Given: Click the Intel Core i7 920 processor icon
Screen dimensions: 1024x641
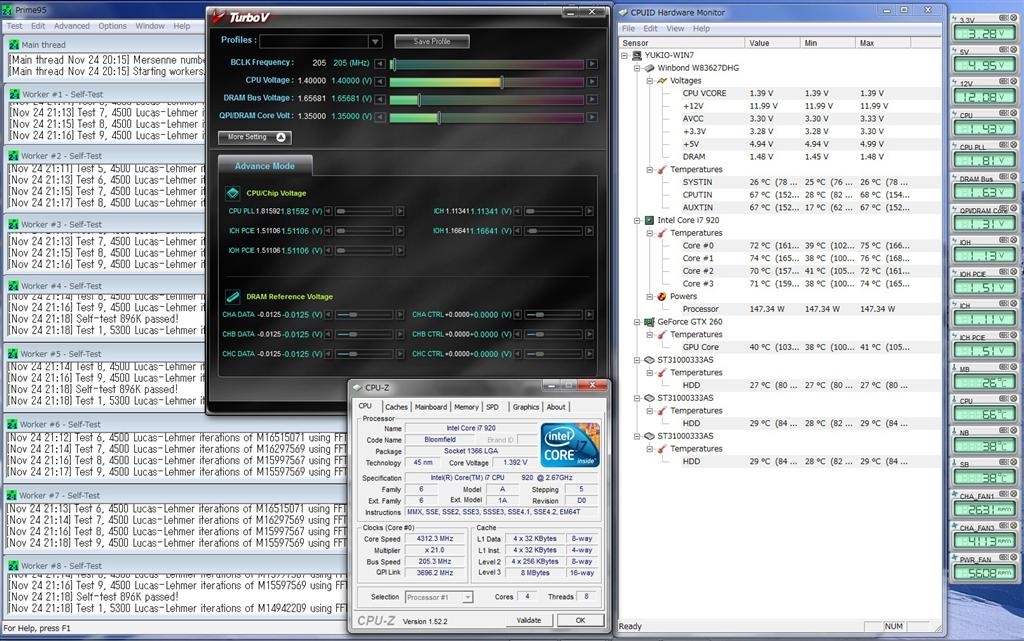Looking at the screenshot, I should tap(650, 221).
